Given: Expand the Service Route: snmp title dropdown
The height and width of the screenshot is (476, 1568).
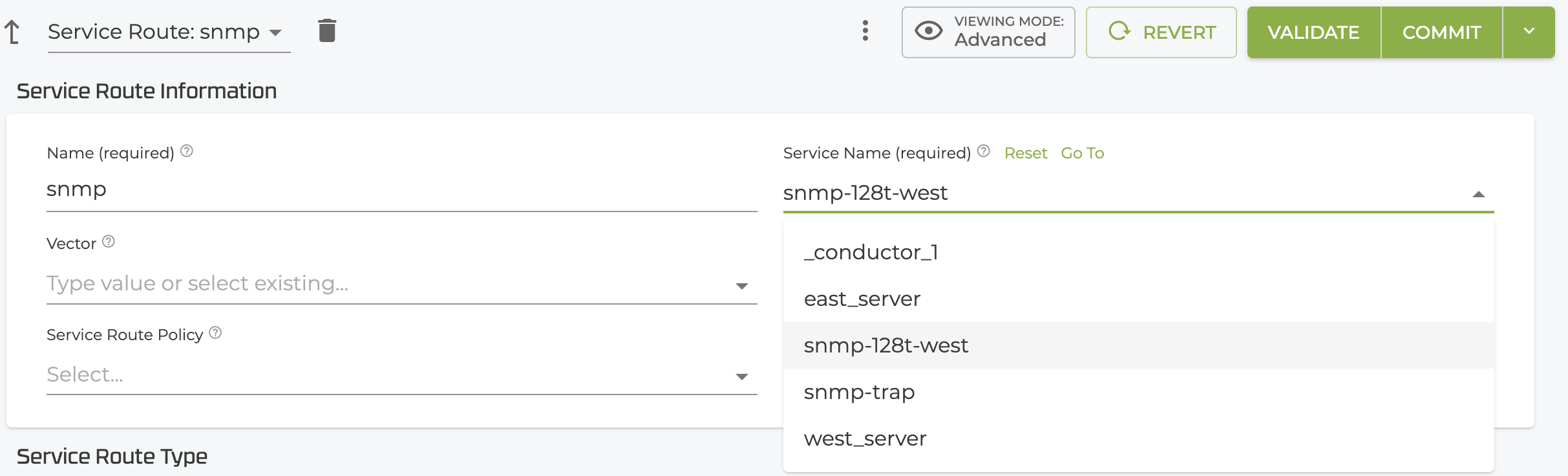Looking at the screenshot, I should (x=276, y=32).
